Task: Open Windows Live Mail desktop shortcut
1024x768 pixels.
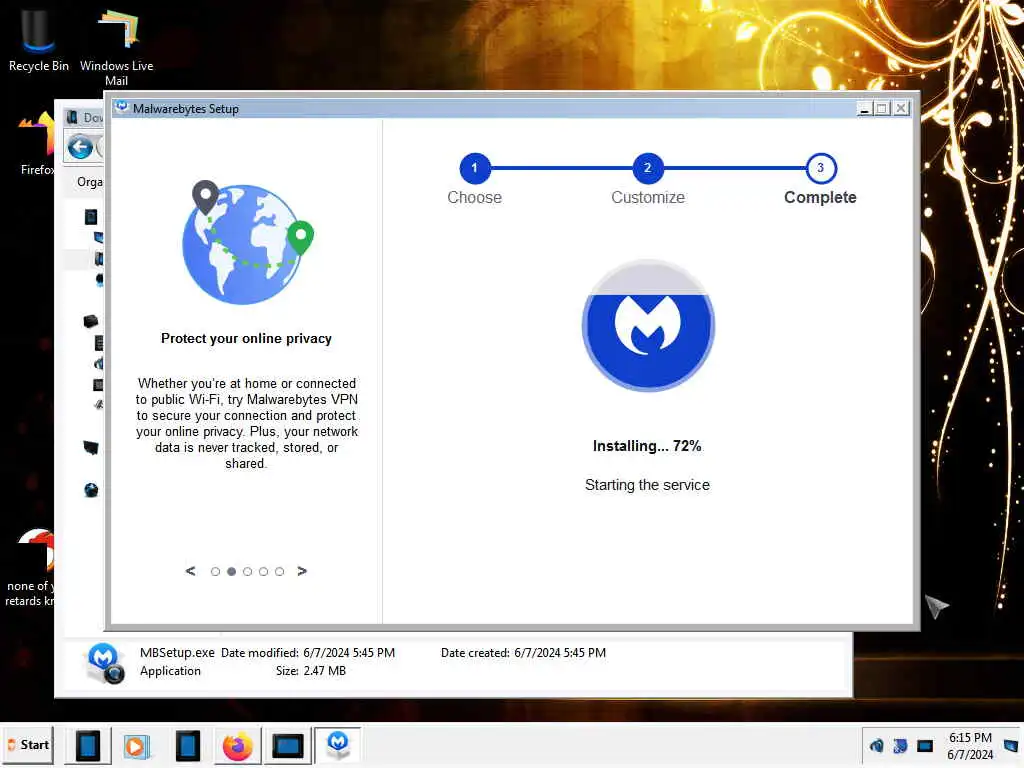Action: tap(116, 46)
